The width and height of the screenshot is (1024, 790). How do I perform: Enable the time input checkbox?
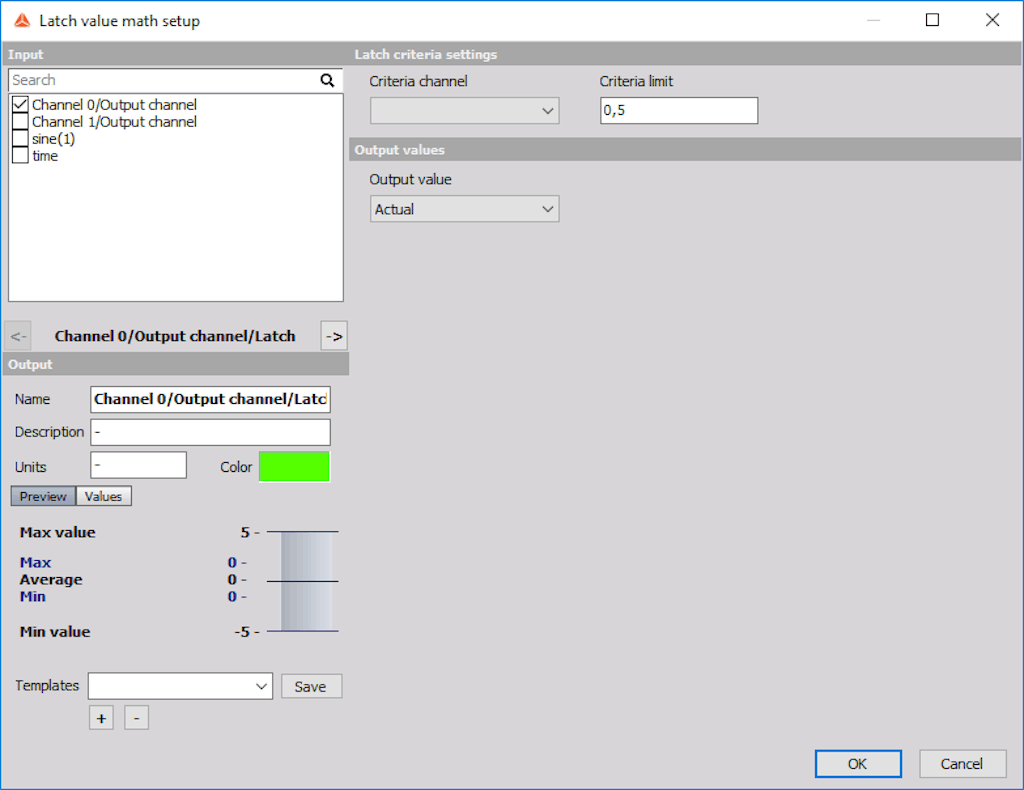20,155
